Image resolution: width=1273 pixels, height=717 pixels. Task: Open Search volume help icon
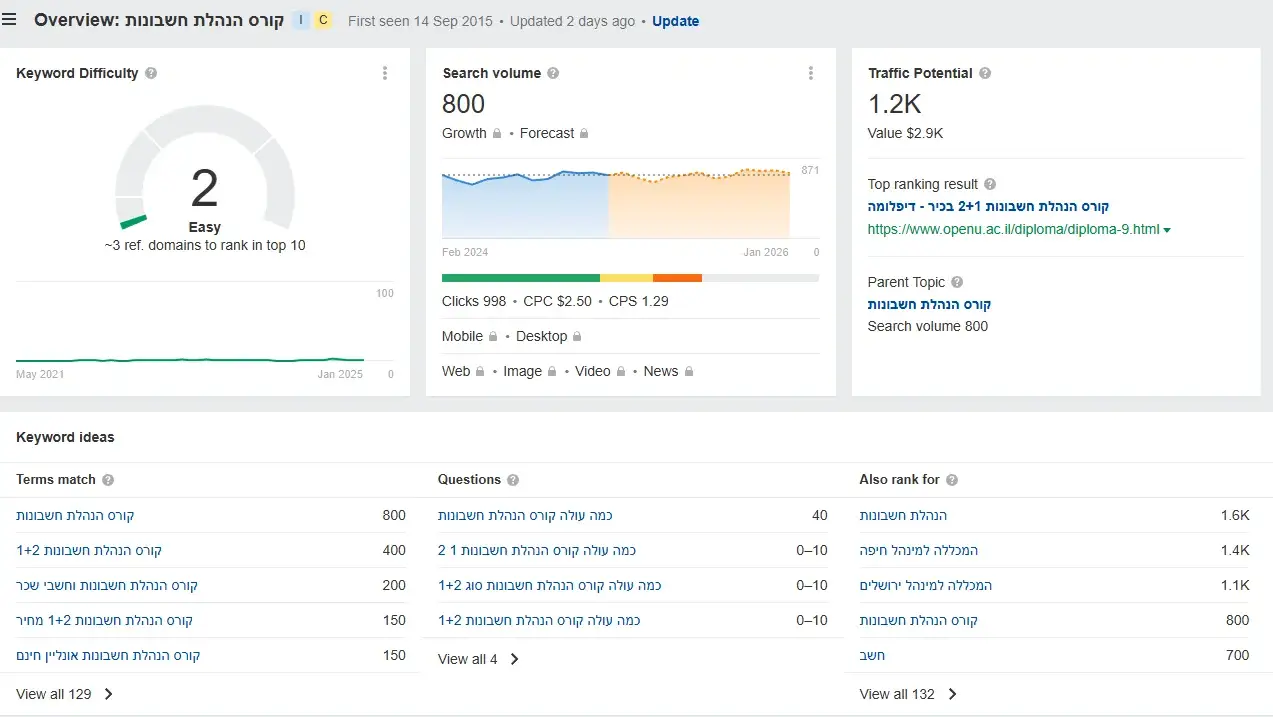point(553,73)
